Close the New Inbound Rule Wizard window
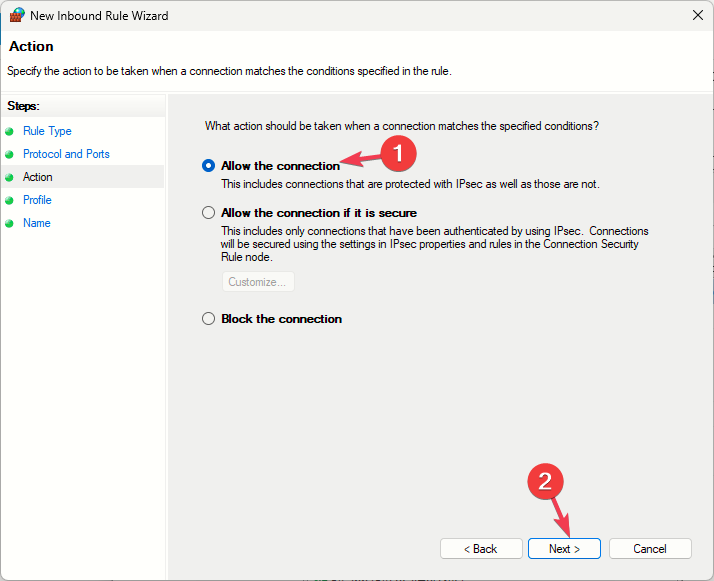 pos(697,15)
